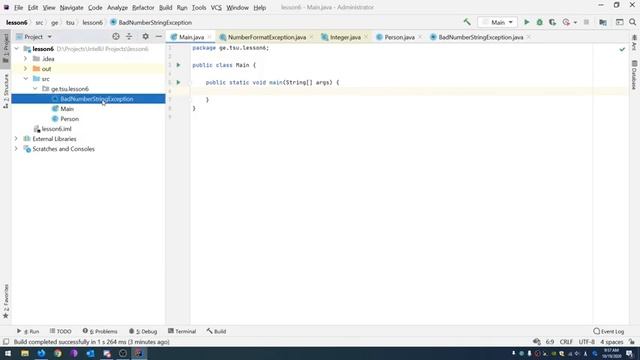This screenshot has height=360, width=640.
Task: Collapse all in Project panel
Action: click(x=129, y=37)
